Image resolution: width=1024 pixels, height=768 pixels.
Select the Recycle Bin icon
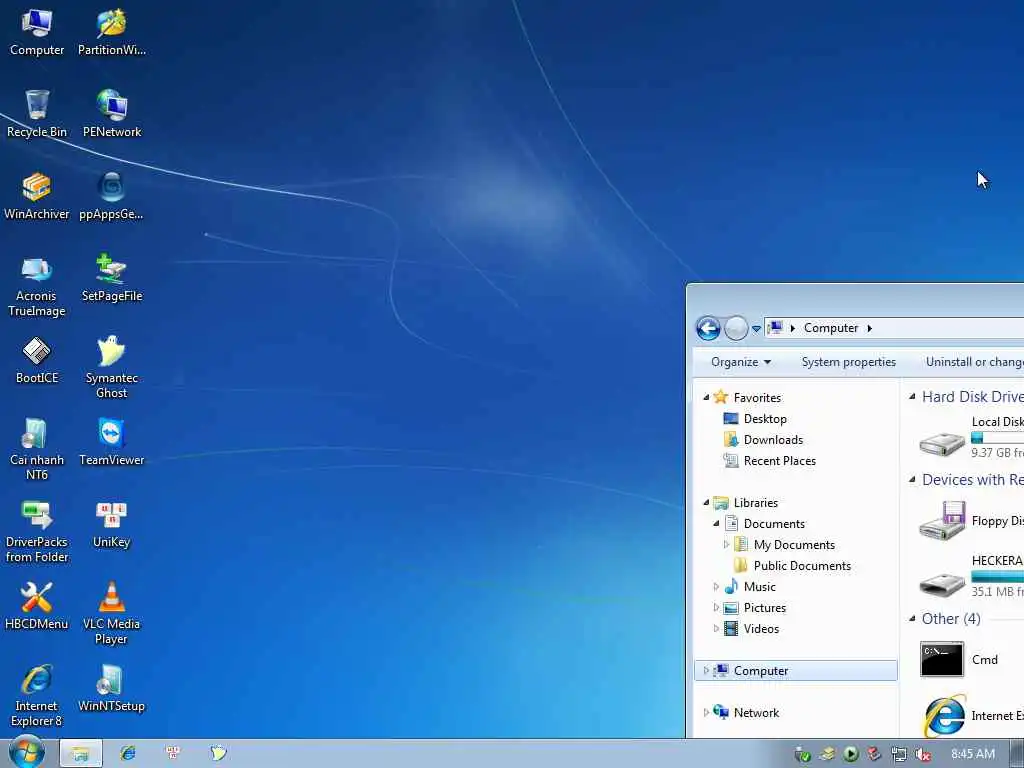[x=37, y=114]
